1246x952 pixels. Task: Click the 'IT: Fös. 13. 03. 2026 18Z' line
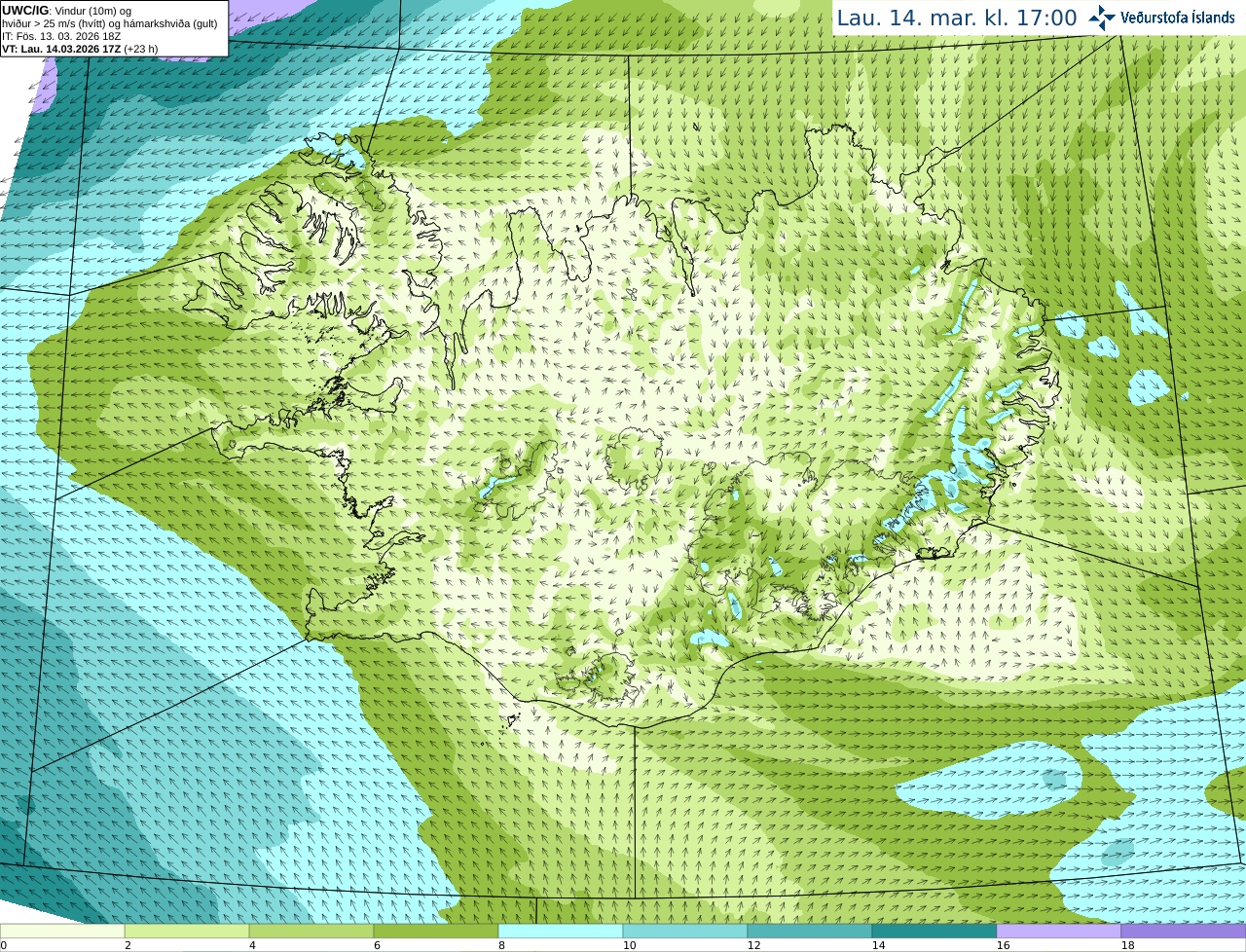61,36
